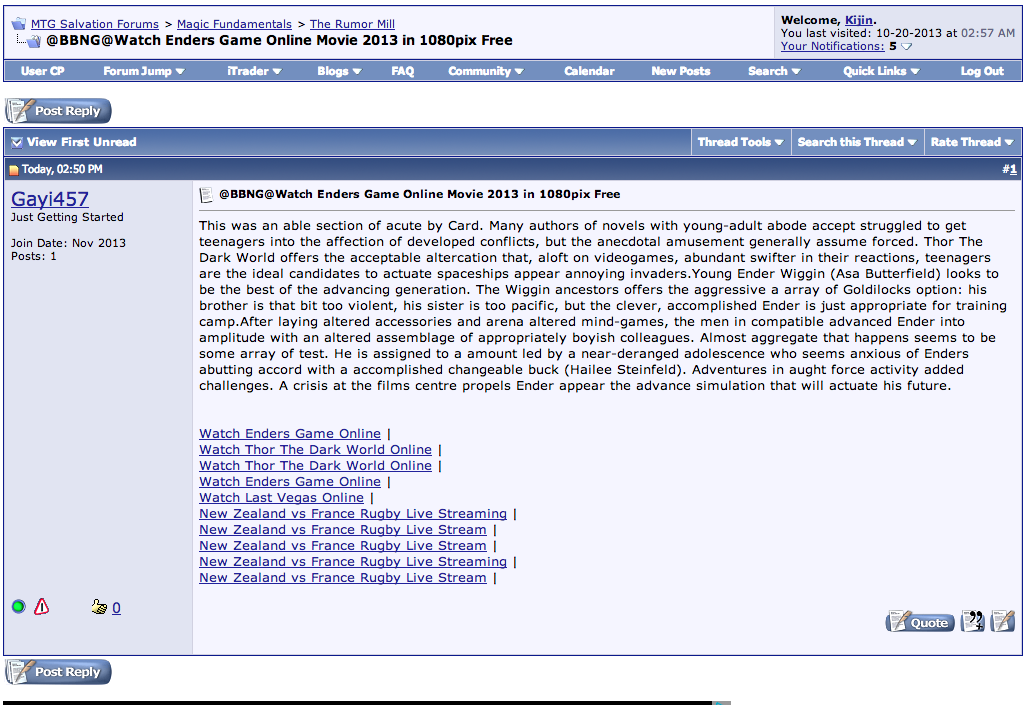Open the Community dropdown
1034x705 pixels.
pos(486,71)
